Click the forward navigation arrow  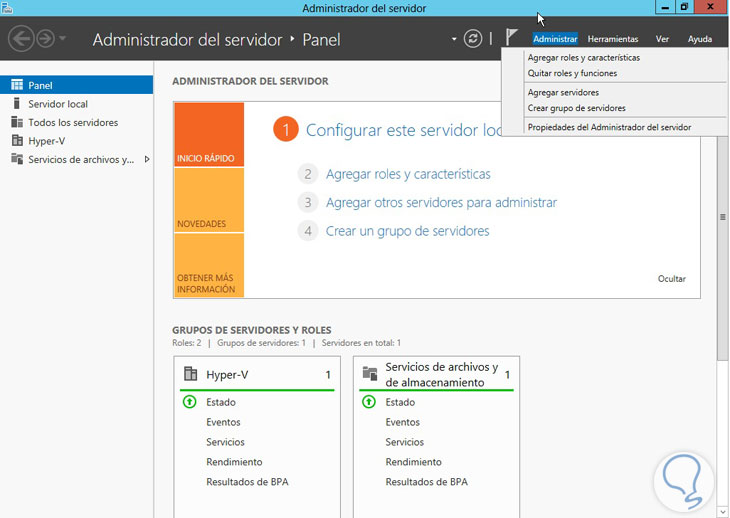coord(46,39)
